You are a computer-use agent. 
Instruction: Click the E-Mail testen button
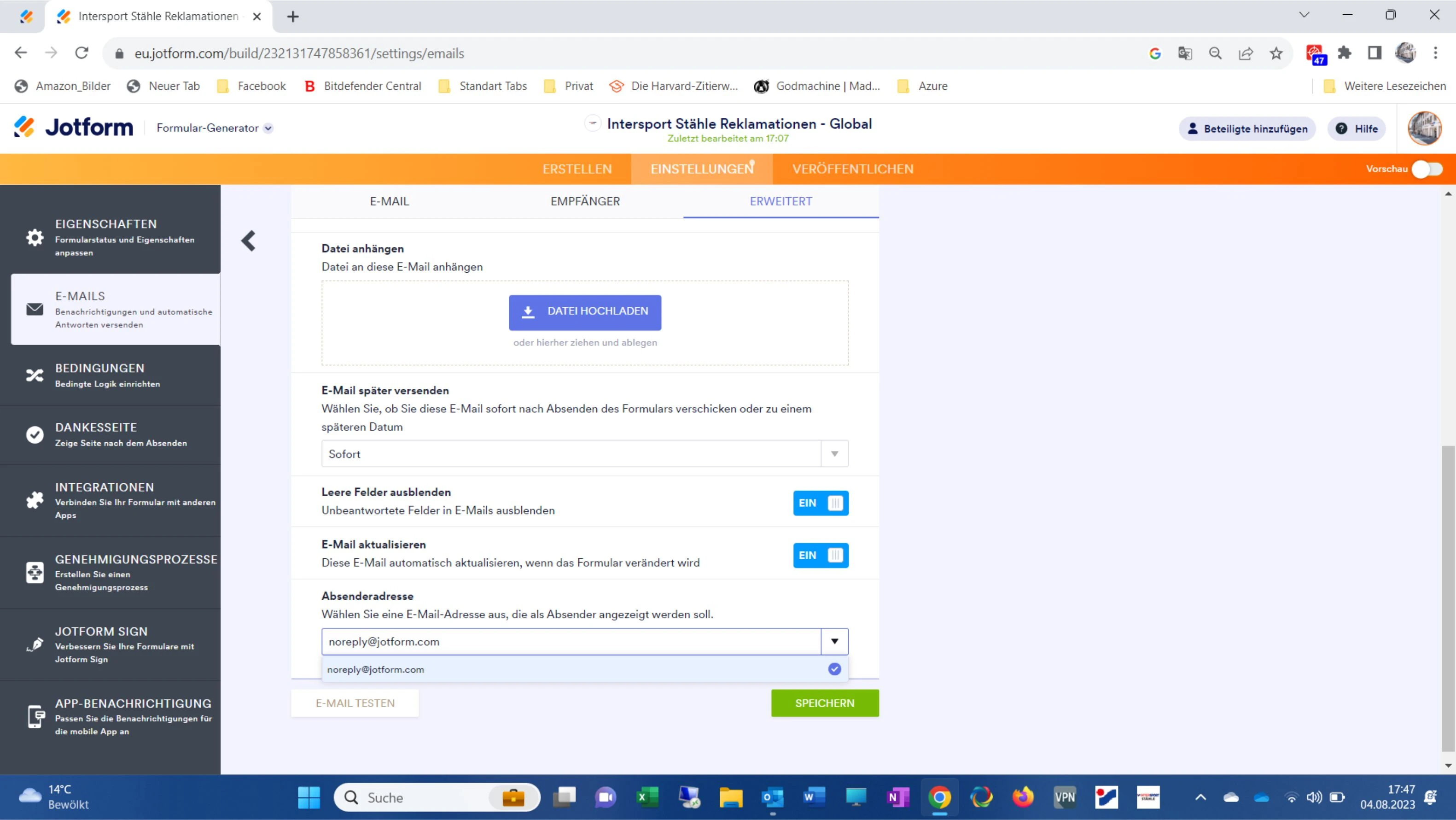click(x=355, y=703)
